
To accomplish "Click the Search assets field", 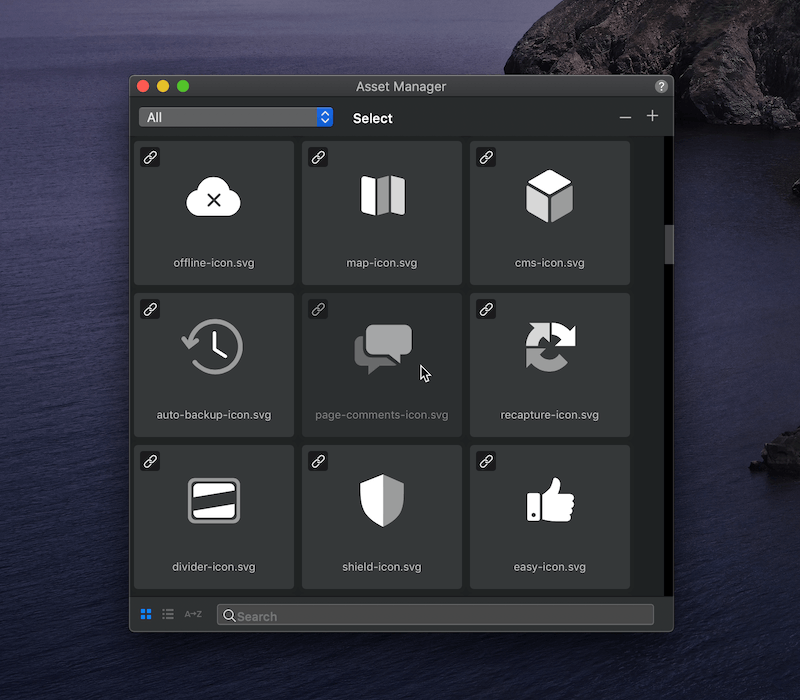I will [x=435, y=615].
